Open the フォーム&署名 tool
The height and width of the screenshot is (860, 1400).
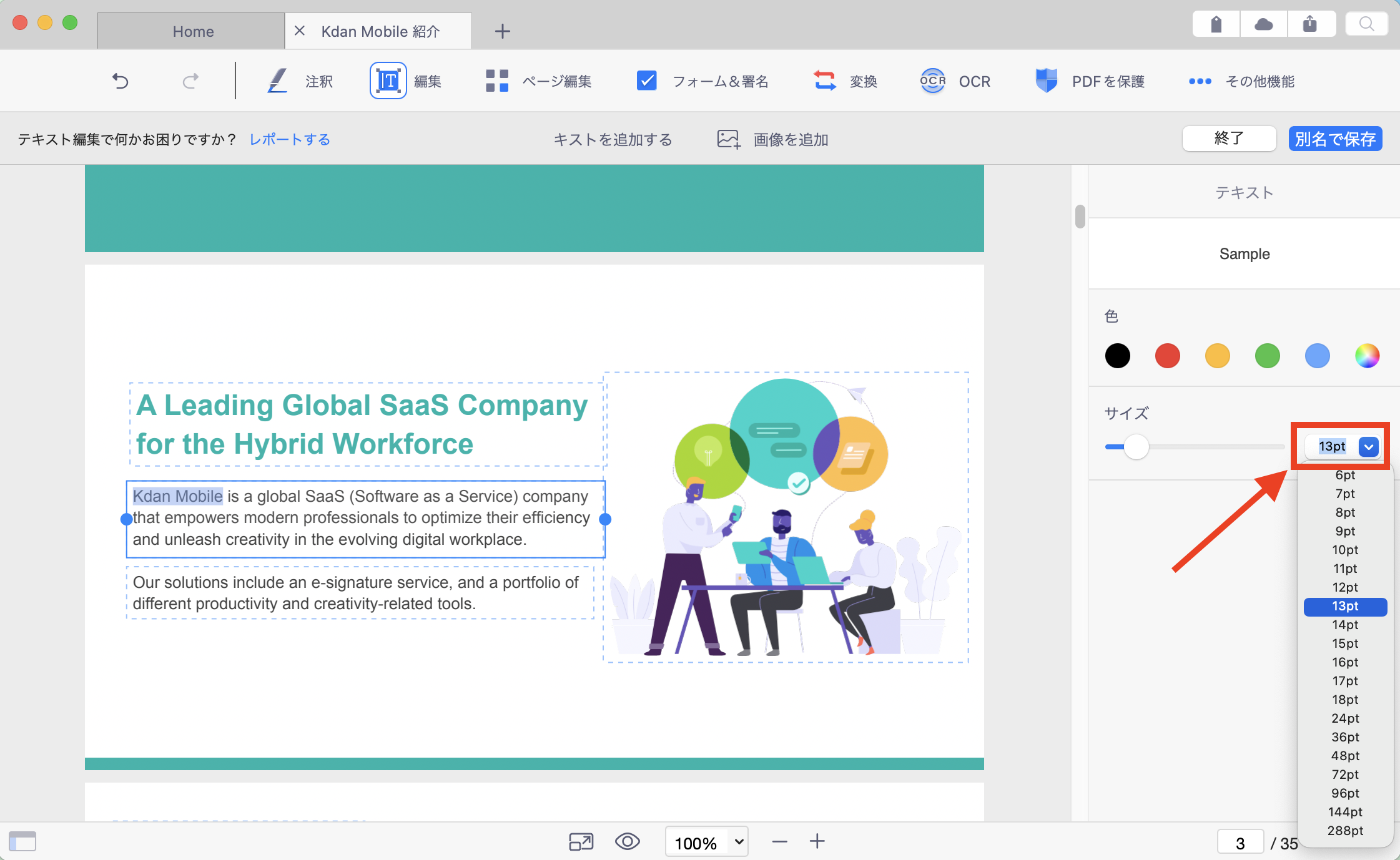pos(702,81)
